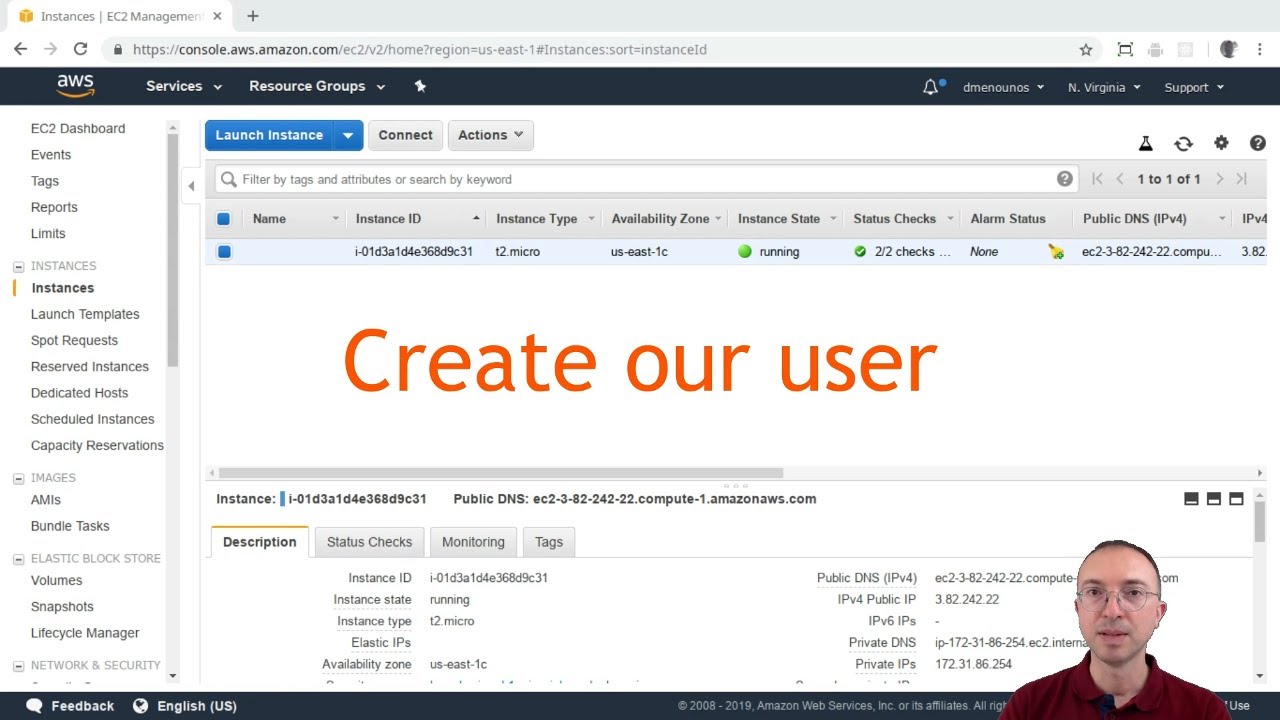Viewport: 1280px width, 720px height.
Task: Open EC2 Dashboard in sidebar
Action: (78, 128)
